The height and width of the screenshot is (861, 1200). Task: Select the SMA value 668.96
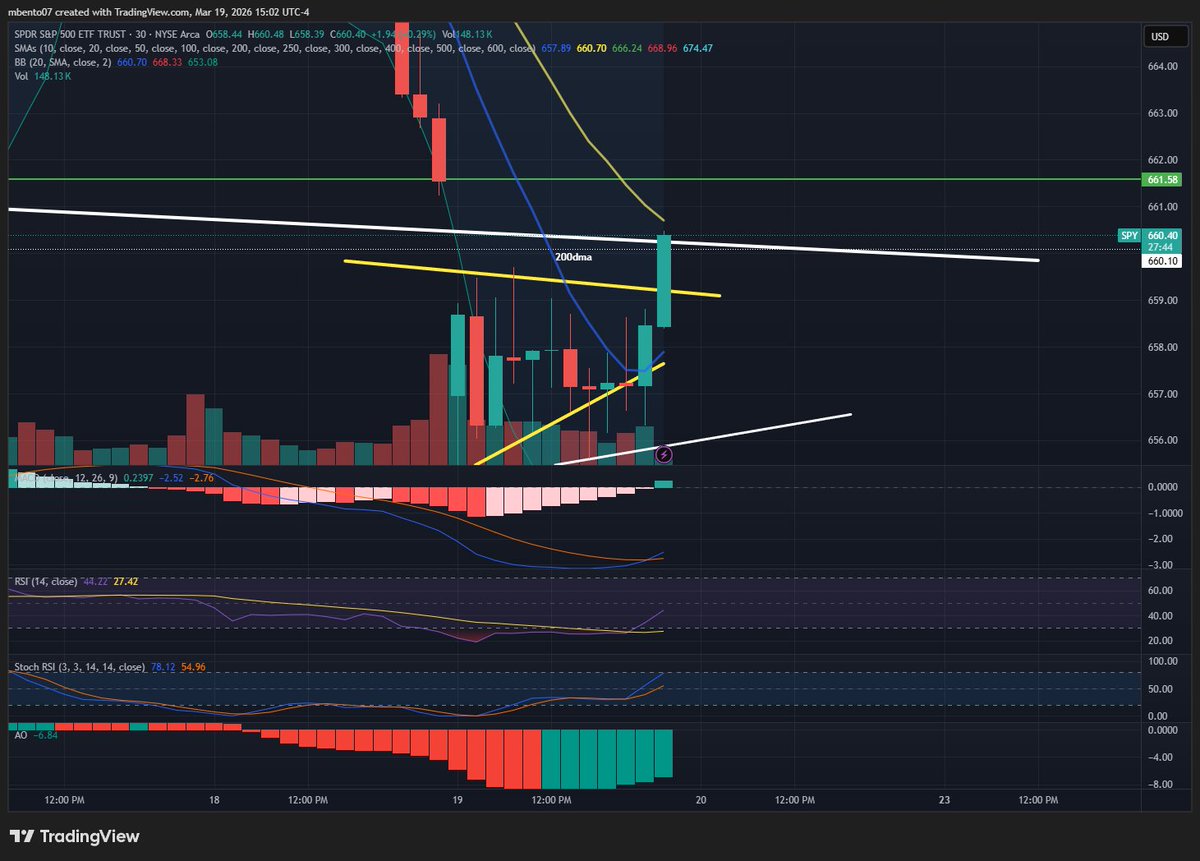(x=663, y=48)
